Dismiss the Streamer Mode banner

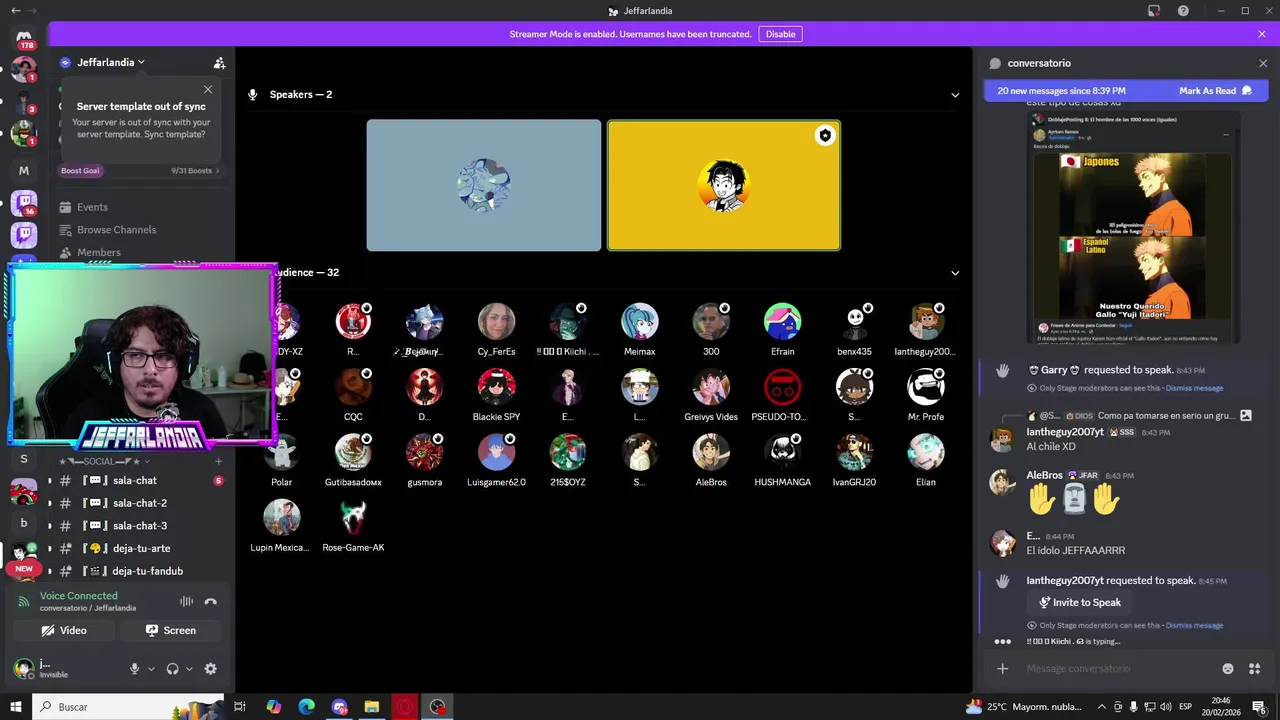click(x=1262, y=34)
